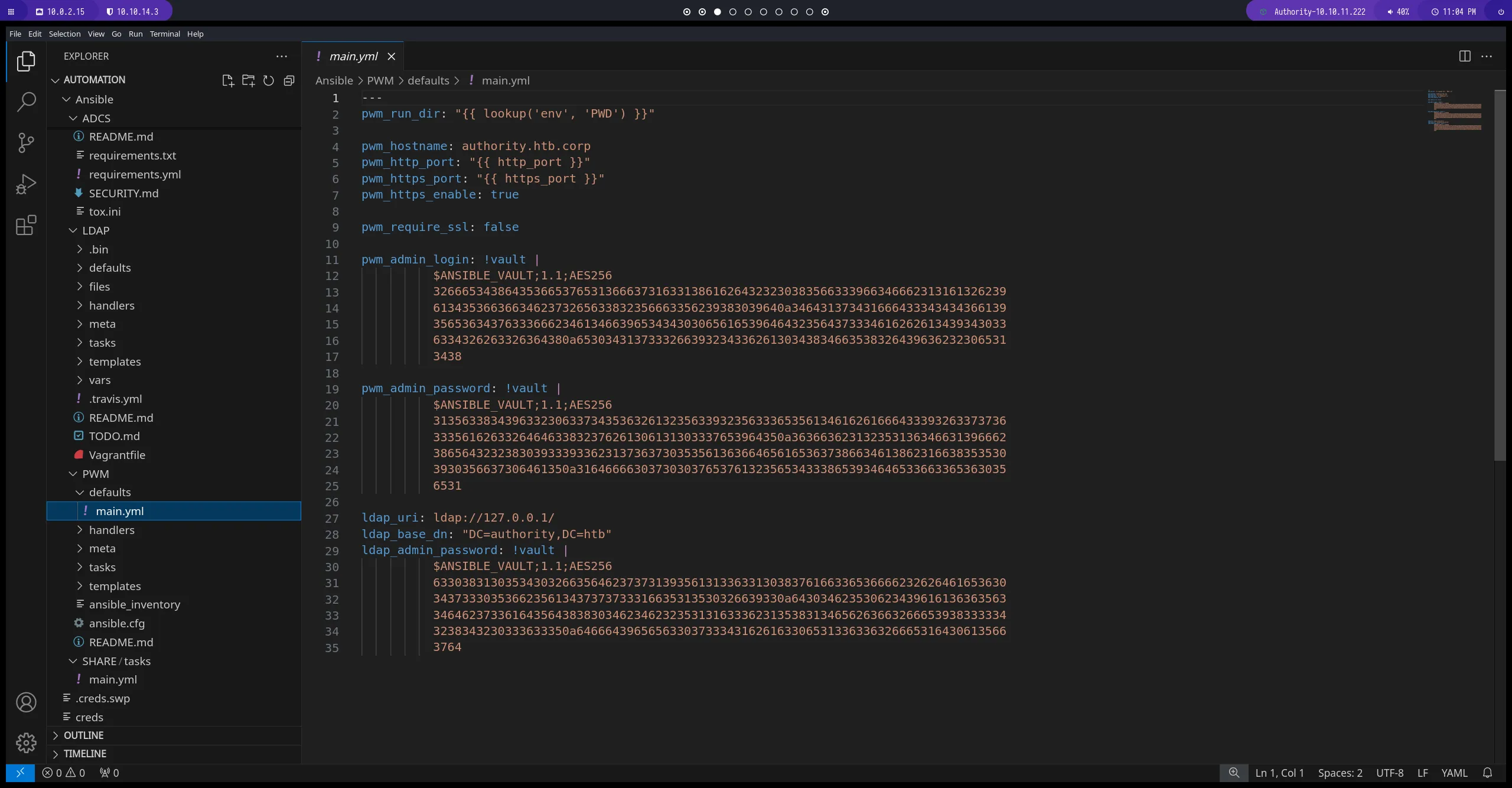Screen dimensions: 1512x788
Task: Click the zoom icon in status bar
Action: [1234, 773]
